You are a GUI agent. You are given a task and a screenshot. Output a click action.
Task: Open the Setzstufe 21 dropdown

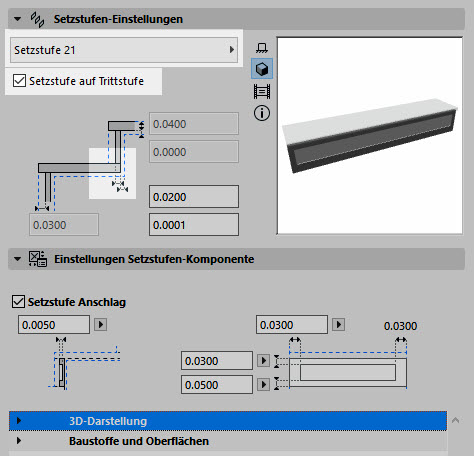point(124,50)
